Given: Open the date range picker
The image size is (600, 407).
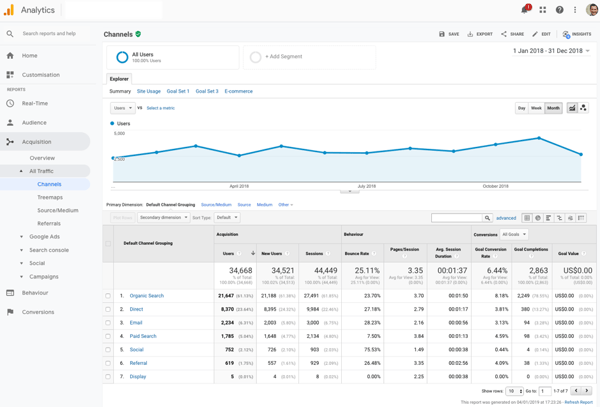Looking at the screenshot, I should (x=551, y=50).
